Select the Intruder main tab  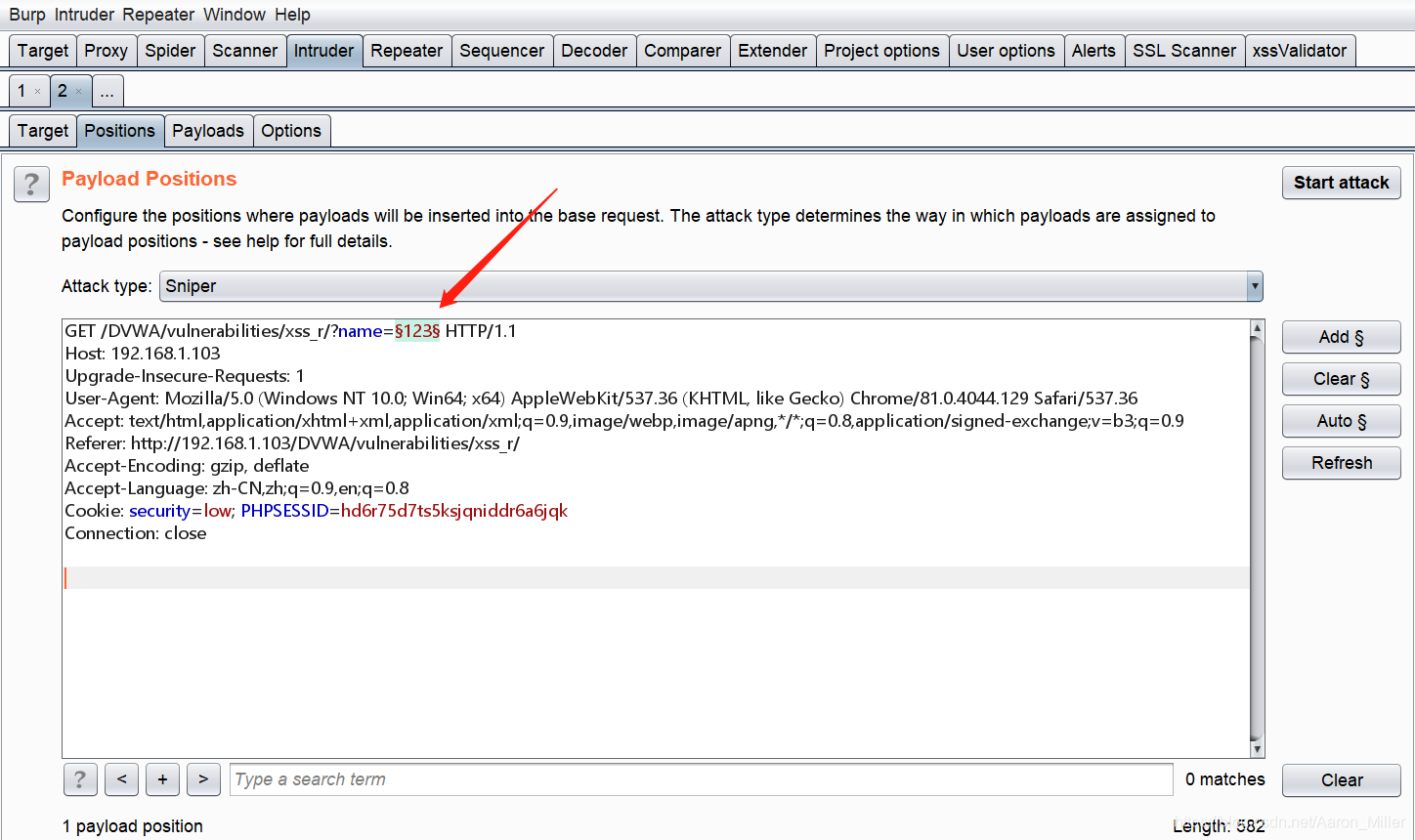[324, 51]
